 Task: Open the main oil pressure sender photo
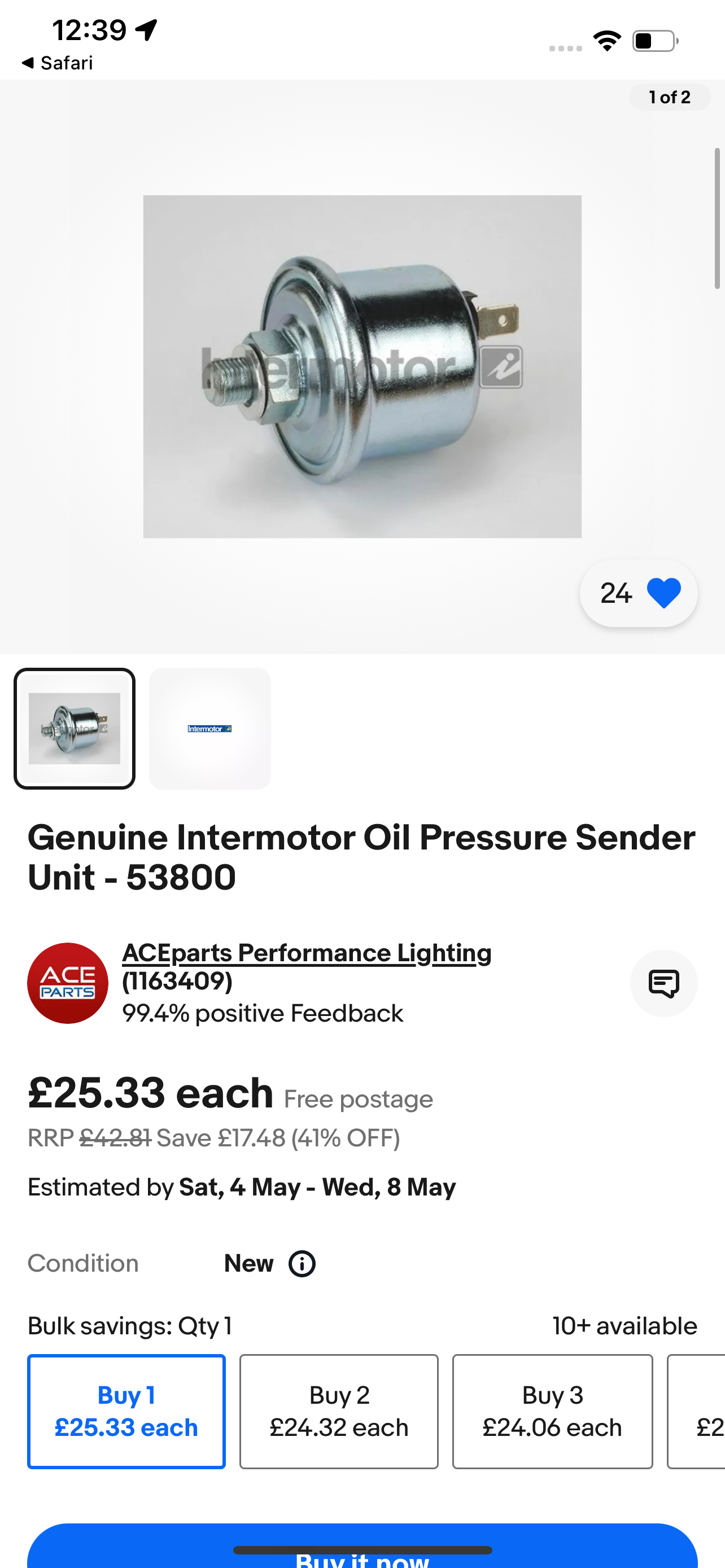pos(362,366)
